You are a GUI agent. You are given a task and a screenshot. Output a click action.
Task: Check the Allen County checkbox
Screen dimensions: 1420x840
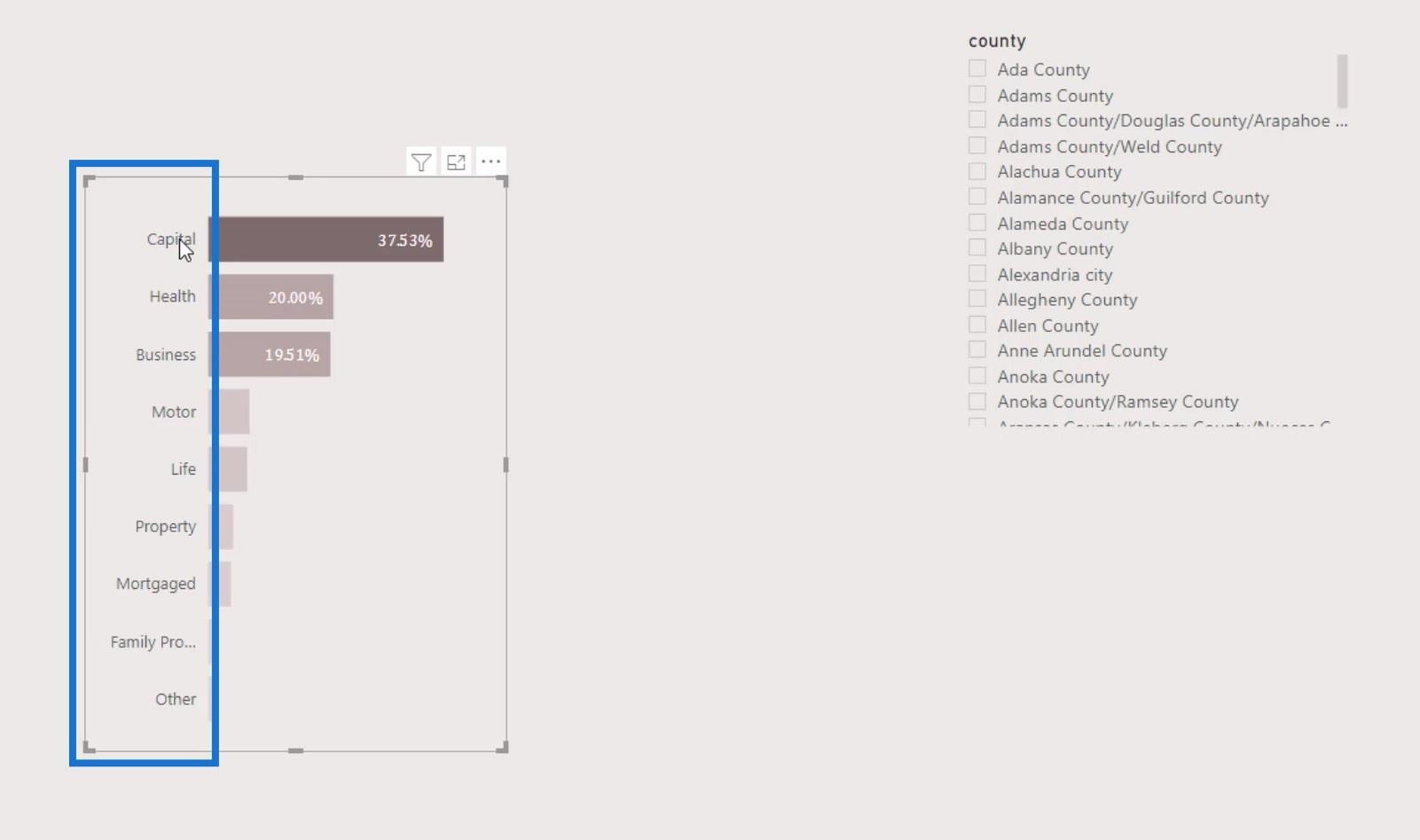pyautogui.click(x=977, y=324)
